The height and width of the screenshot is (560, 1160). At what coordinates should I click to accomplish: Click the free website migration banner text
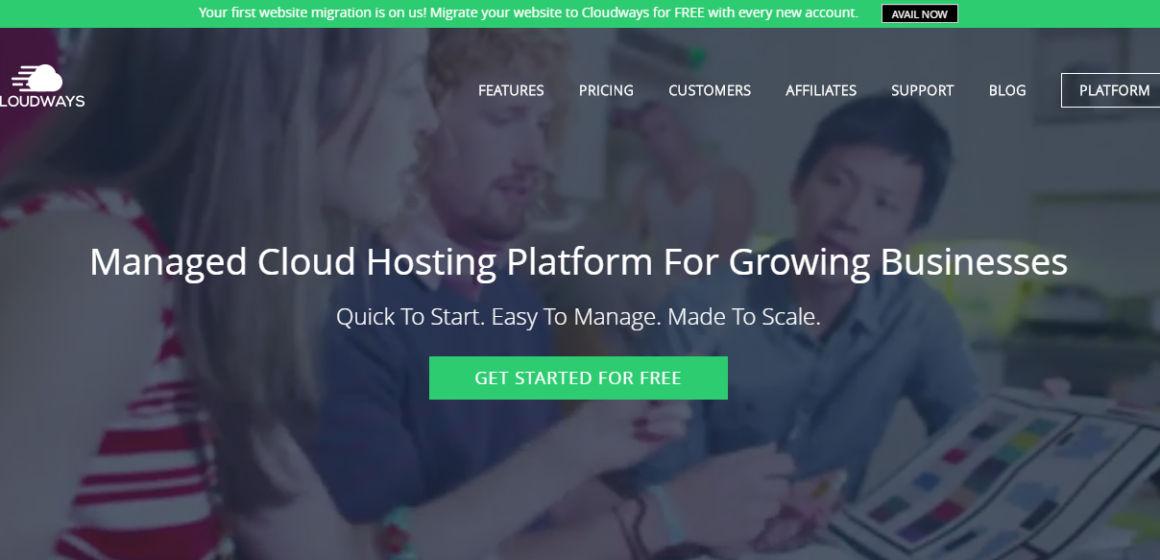(x=528, y=13)
